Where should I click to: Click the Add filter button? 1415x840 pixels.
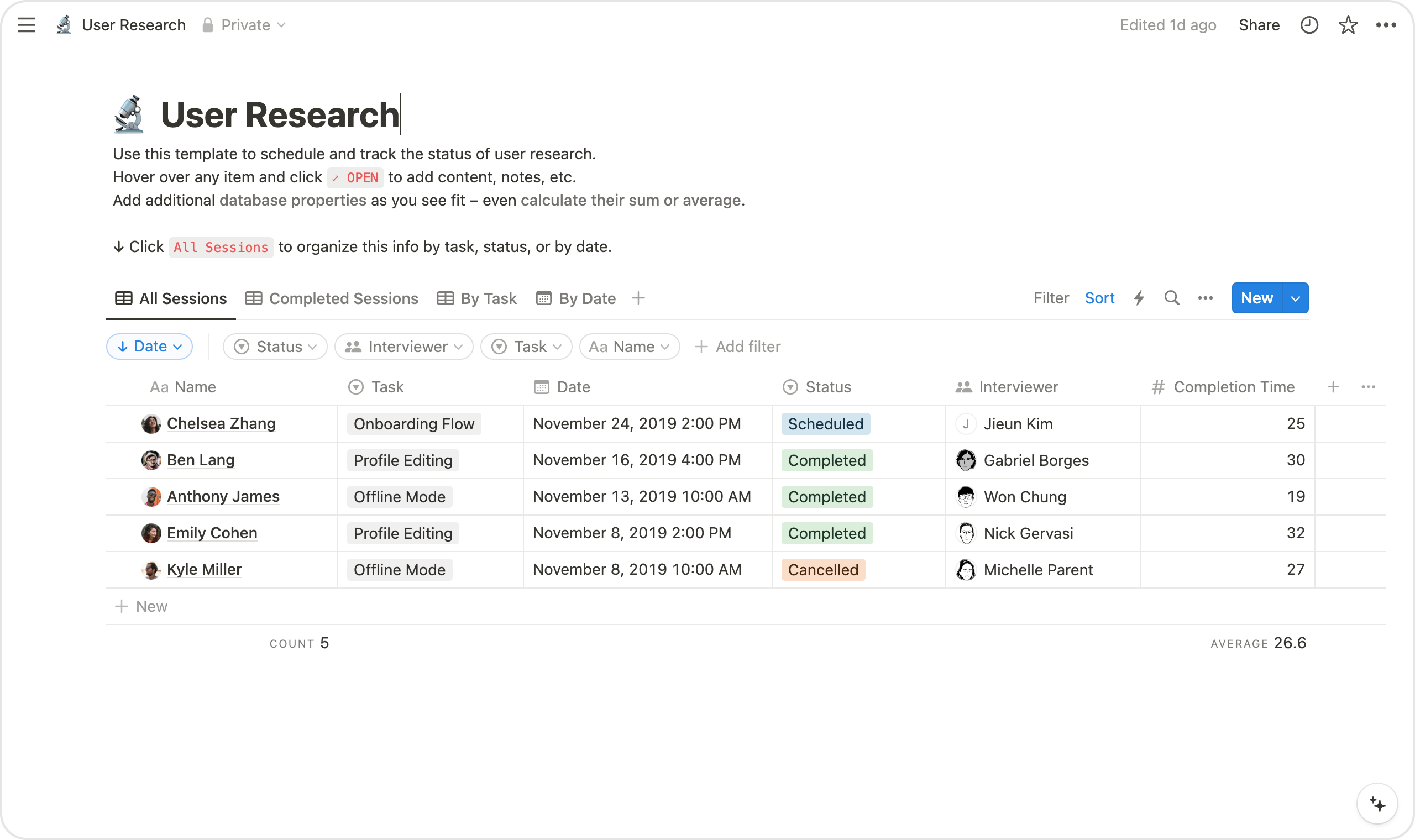(x=737, y=347)
